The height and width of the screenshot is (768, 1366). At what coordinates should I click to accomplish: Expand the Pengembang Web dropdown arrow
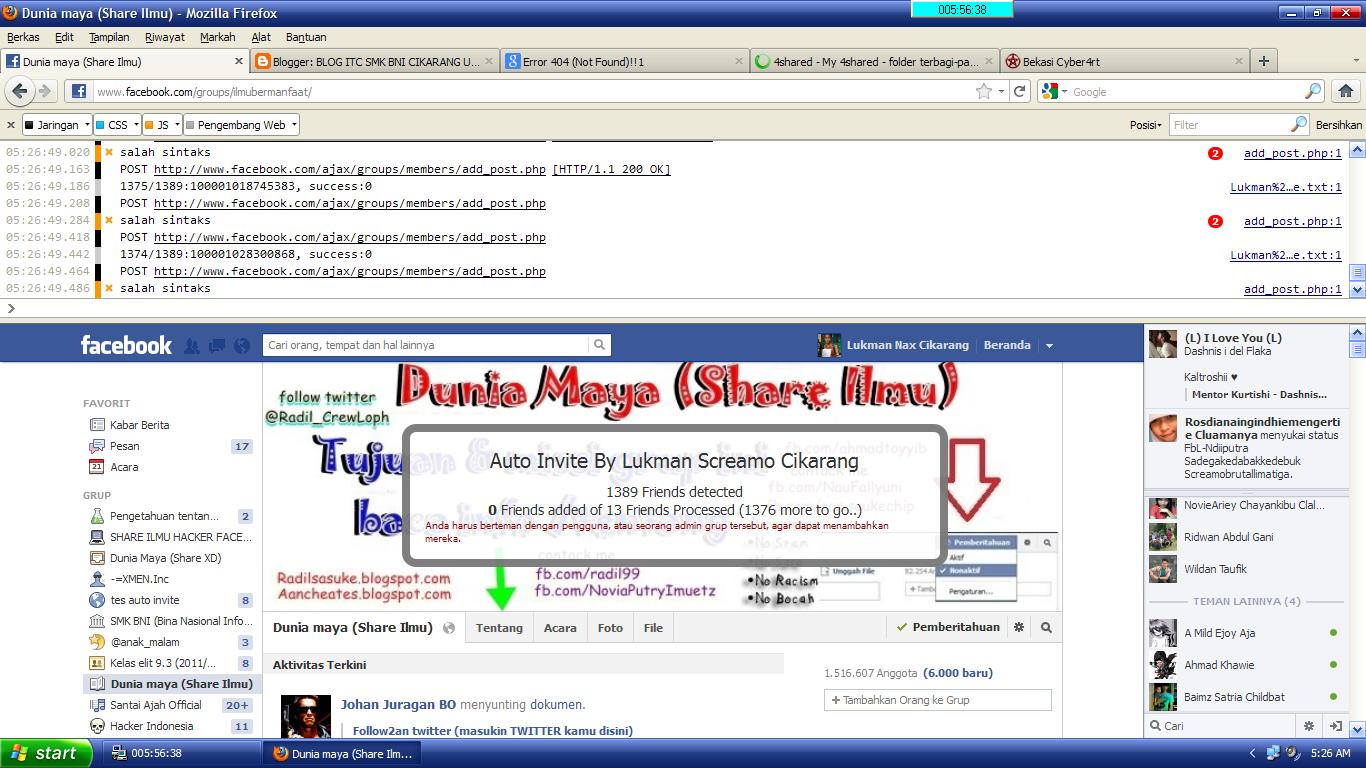point(293,125)
